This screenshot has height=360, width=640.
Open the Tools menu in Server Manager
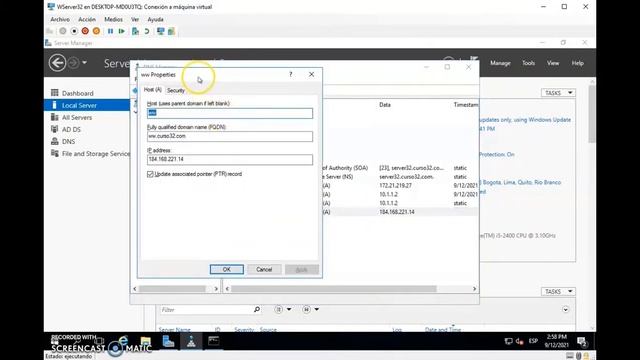(x=529, y=63)
